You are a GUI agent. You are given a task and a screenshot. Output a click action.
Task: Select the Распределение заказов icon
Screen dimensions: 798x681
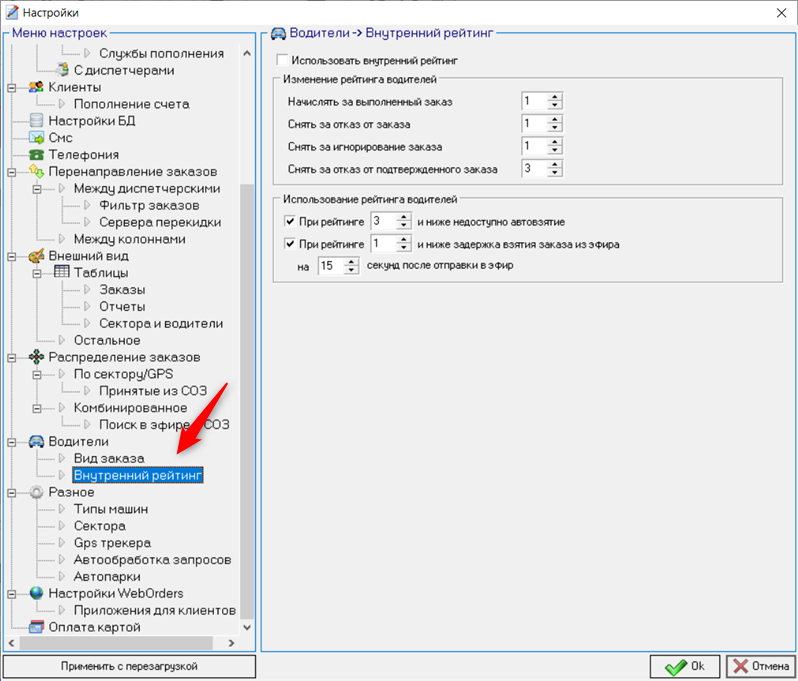[36, 357]
